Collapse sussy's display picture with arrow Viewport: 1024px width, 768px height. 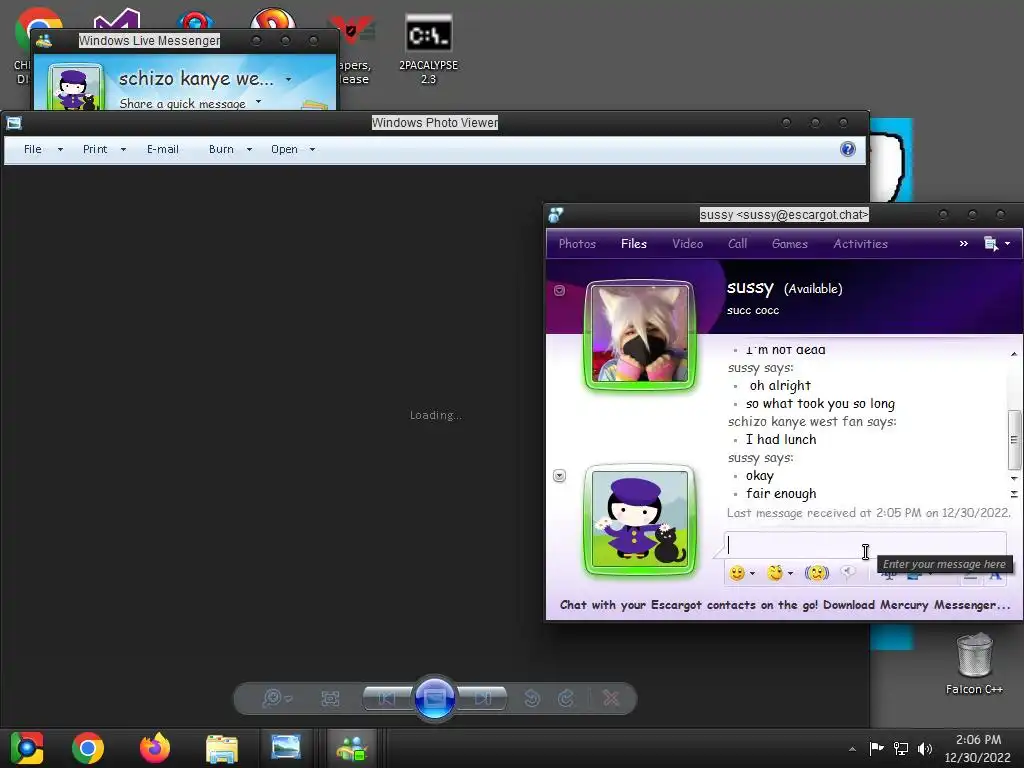click(560, 291)
